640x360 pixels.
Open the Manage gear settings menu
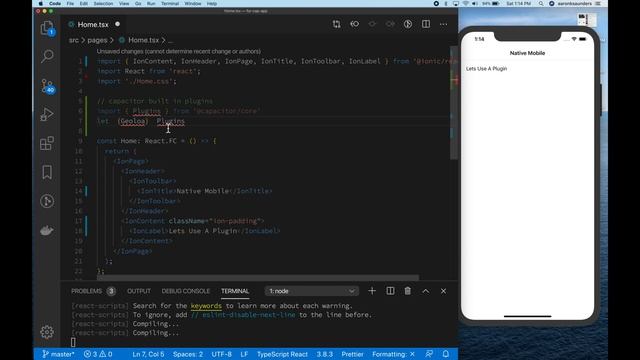point(47,332)
